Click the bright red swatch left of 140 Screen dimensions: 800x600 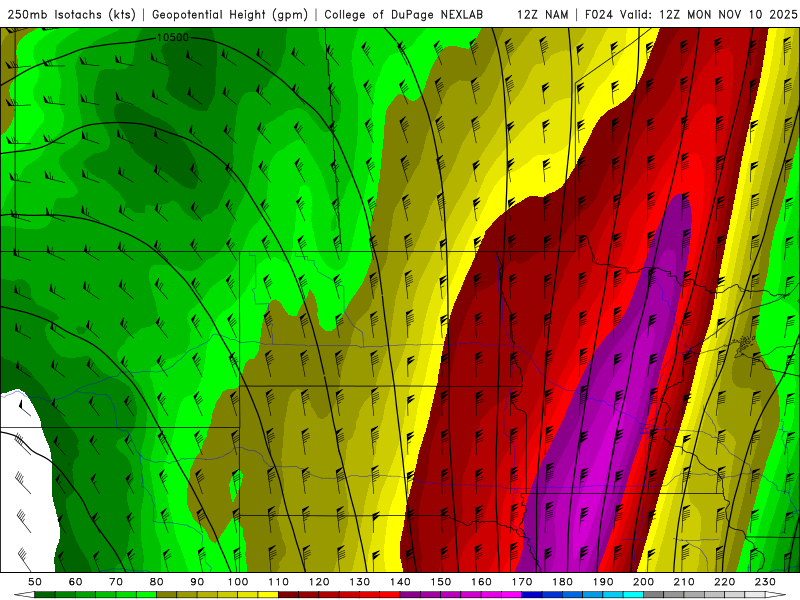click(390, 595)
